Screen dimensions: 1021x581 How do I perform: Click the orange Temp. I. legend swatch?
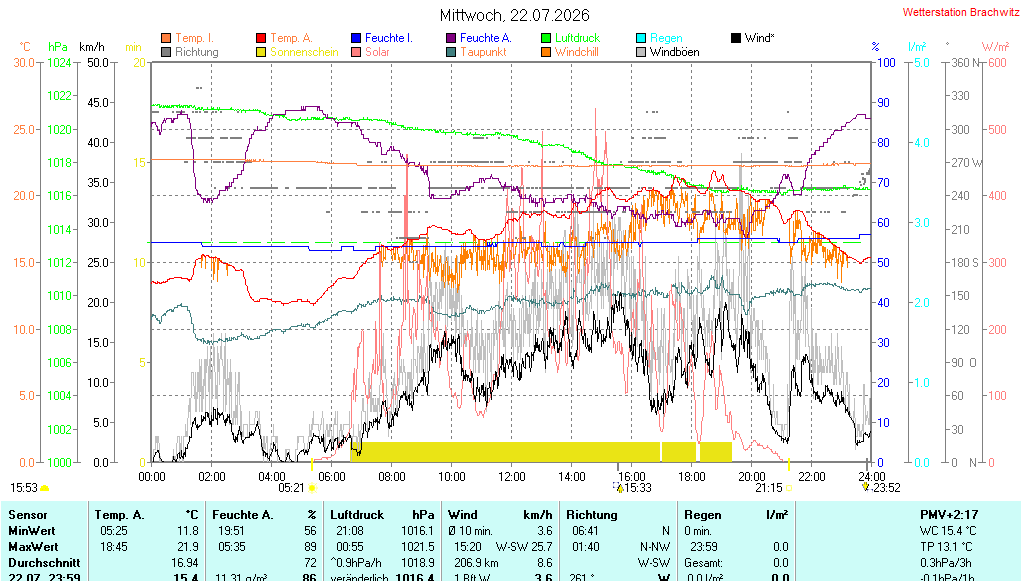click(166, 38)
